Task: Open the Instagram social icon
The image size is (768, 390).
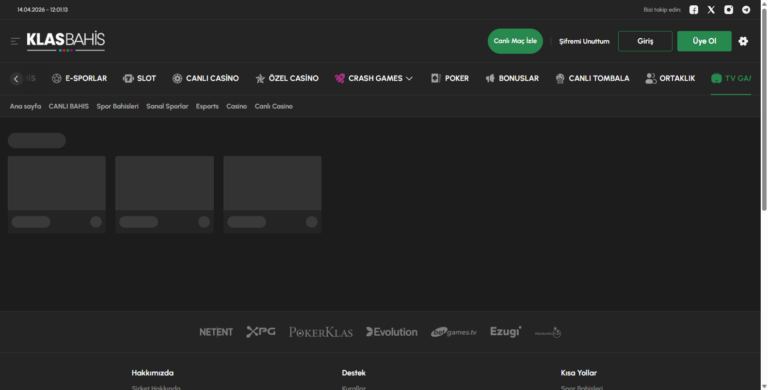Action: 729,10
